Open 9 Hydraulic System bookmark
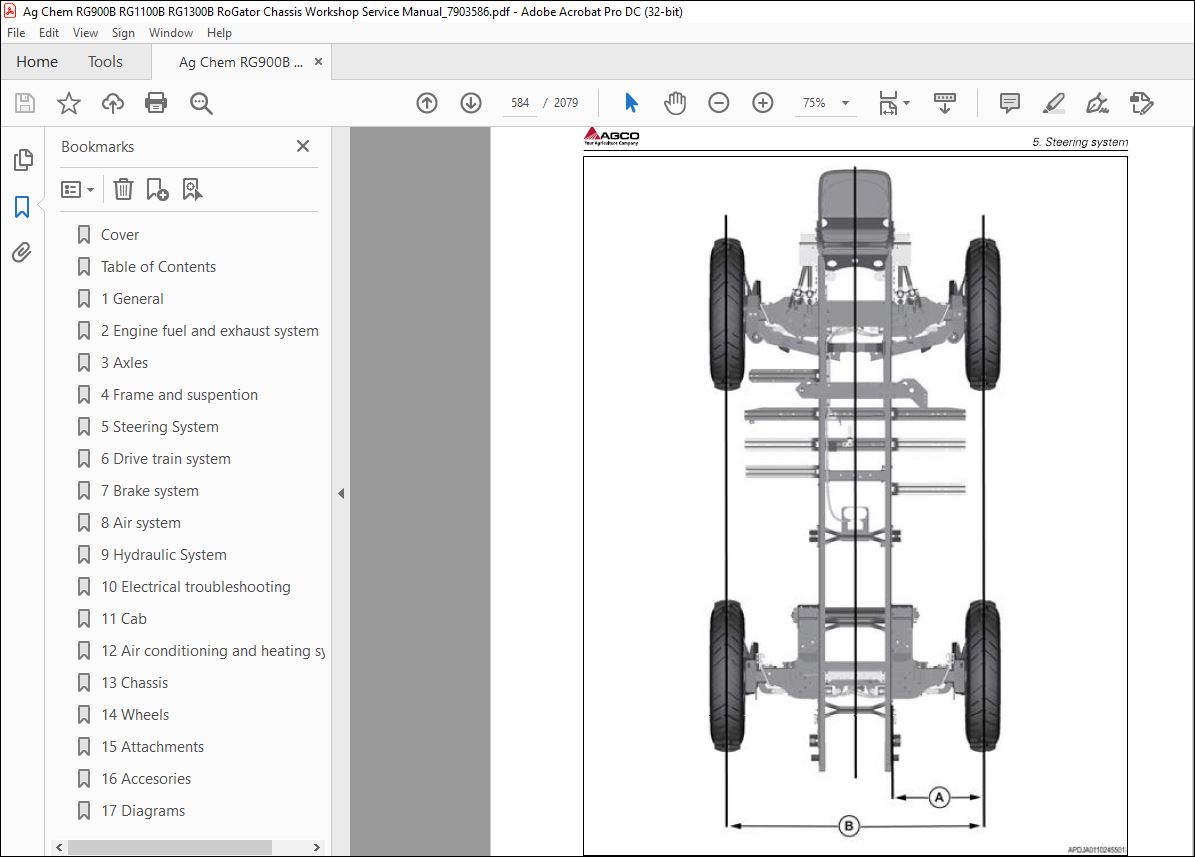This screenshot has width=1195, height=857. click(x=163, y=555)
